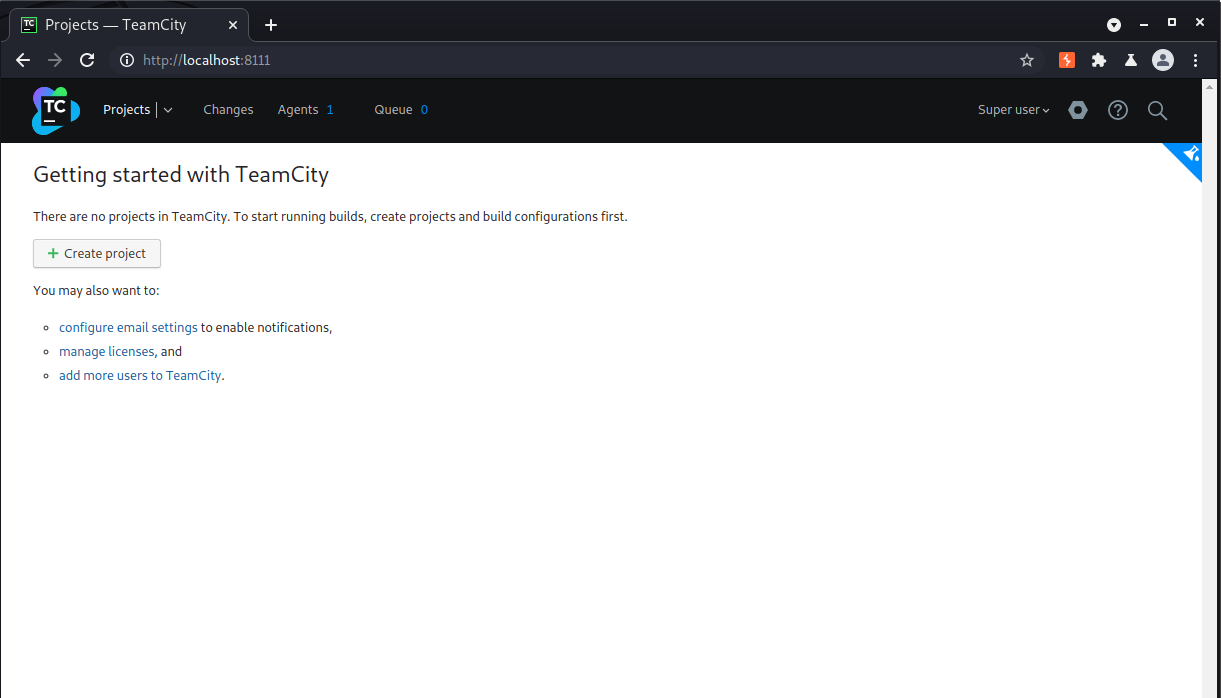Click the browser forward arrow

[55, 60]
